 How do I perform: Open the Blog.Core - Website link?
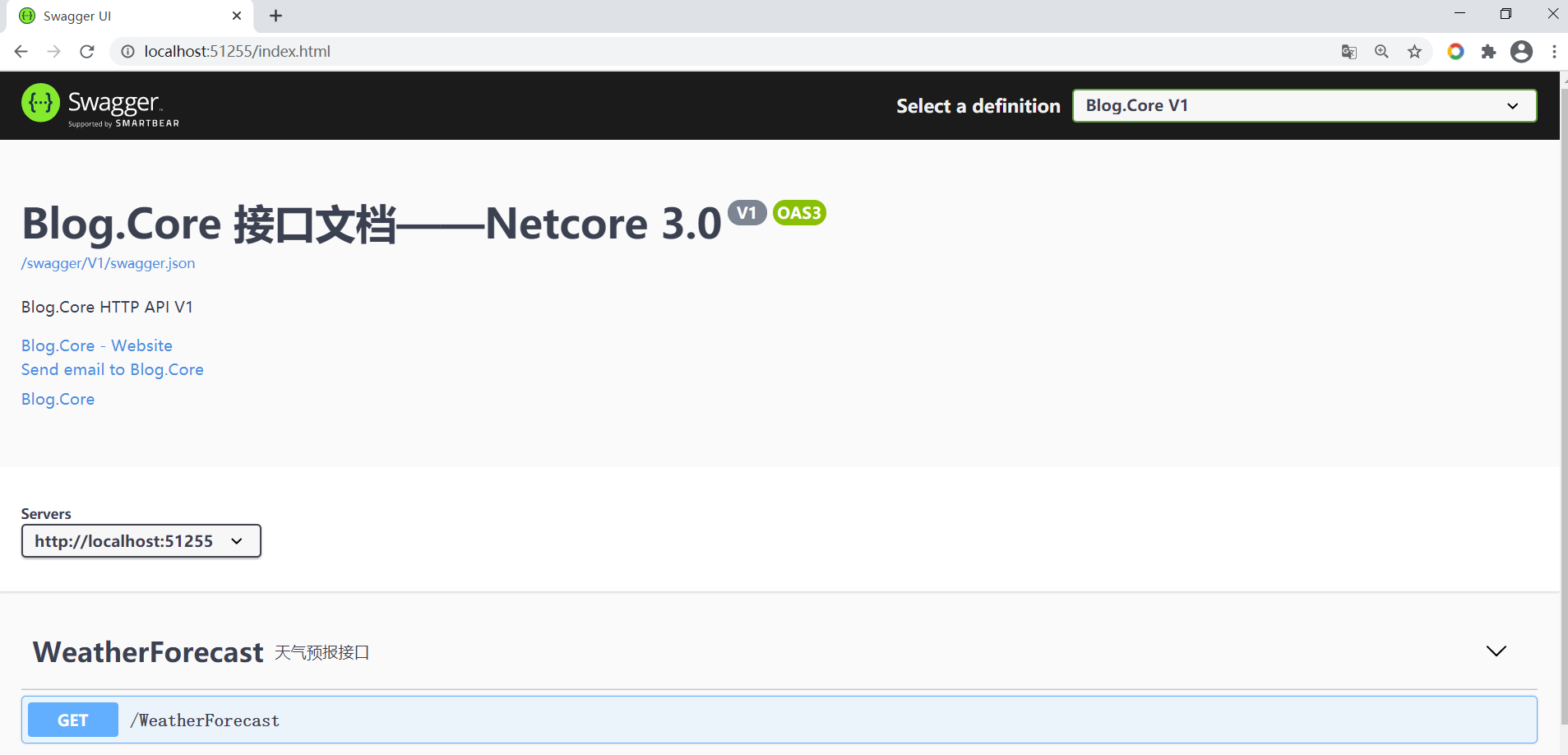coord(97,345)
